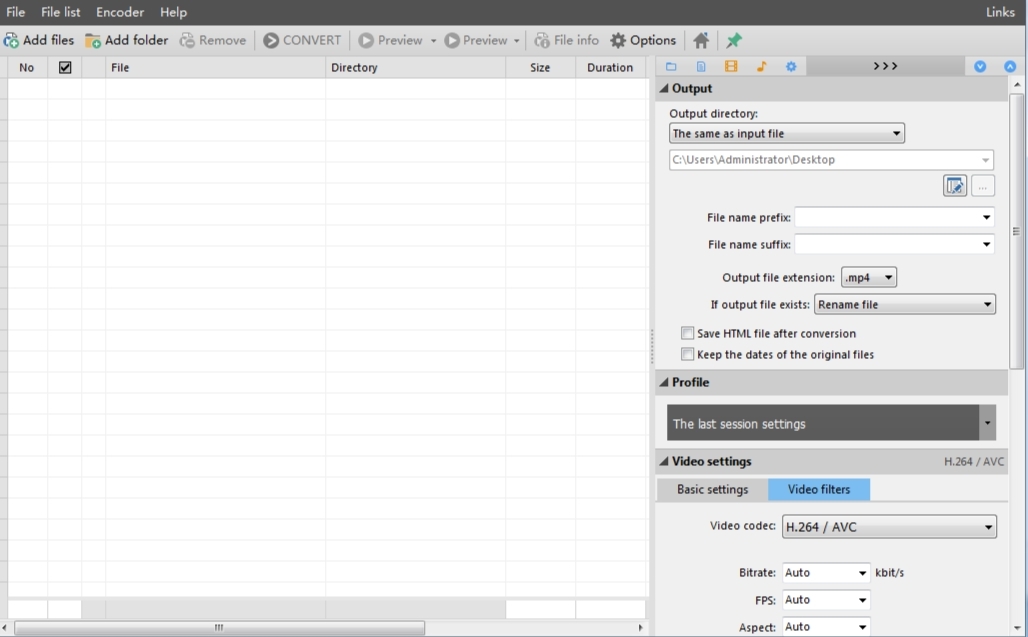This screenshot has height=637, width=1028.
Task: Open the music note audio settings tab
Action: coord(761,66)
